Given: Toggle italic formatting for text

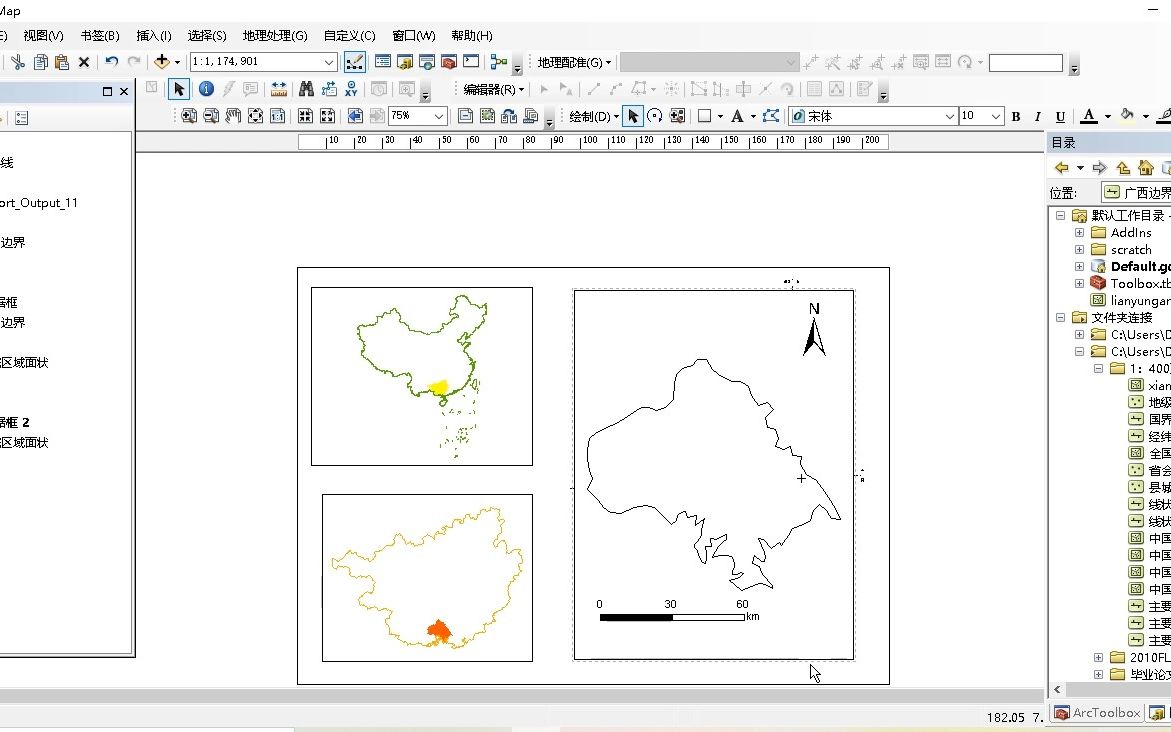Looking at the screenshot, I should pyautogui.click(x=1037, y=116).
